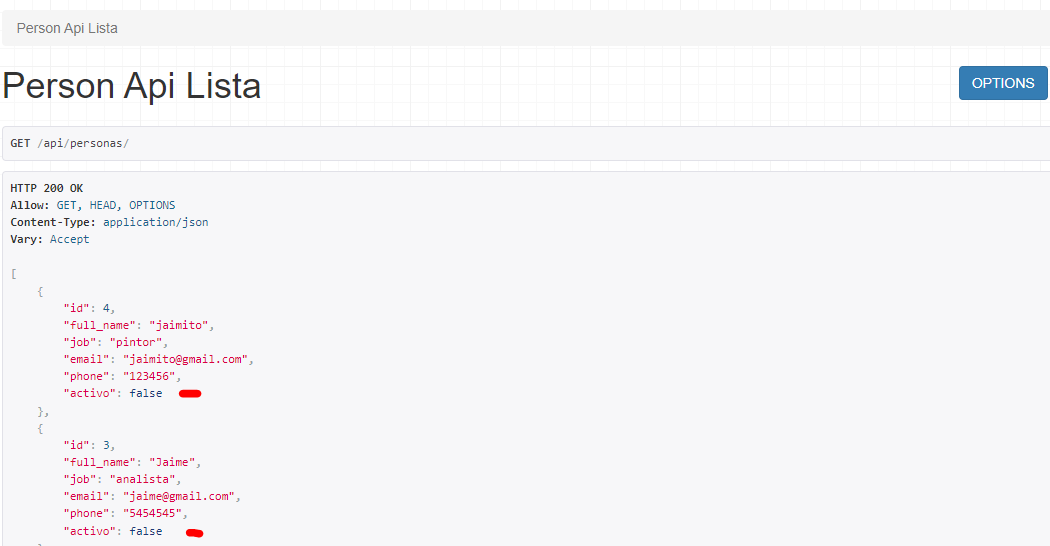Click the Content-Type application/json header
This screenshot has width=1050, height=546.
[109, 222]
